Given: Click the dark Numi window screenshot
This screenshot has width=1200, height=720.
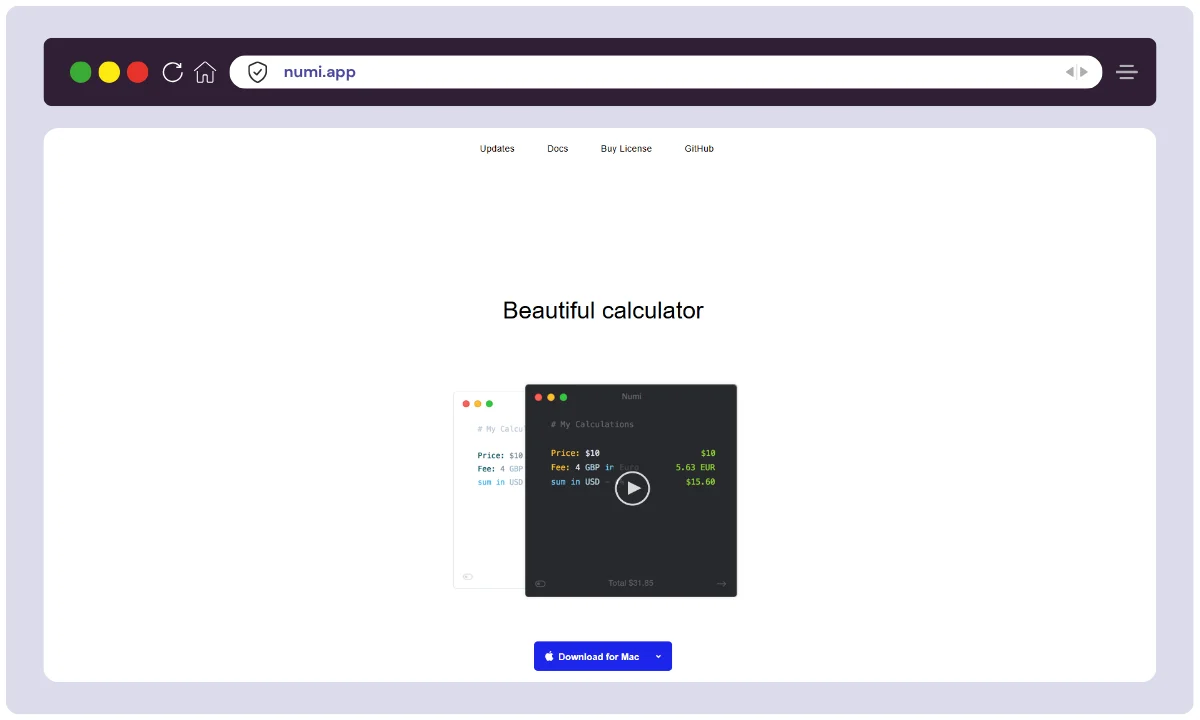Looking at the screenshot, I should pos(631,490).
